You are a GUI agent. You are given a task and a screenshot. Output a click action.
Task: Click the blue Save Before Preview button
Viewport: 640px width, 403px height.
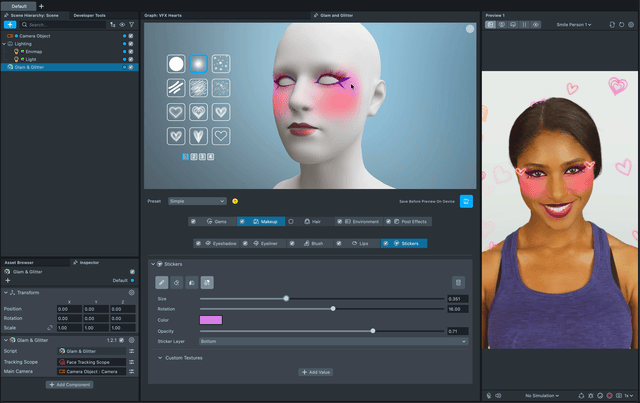point(466,201)
